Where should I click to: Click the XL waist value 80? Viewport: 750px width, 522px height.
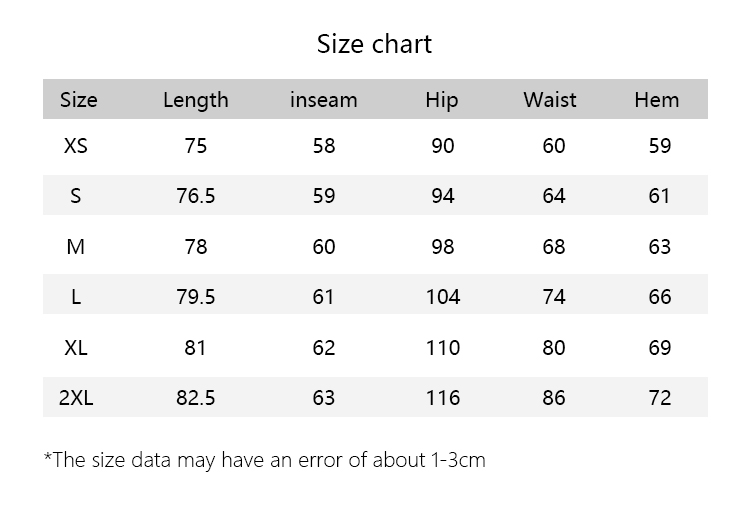[x=554, y=348]
